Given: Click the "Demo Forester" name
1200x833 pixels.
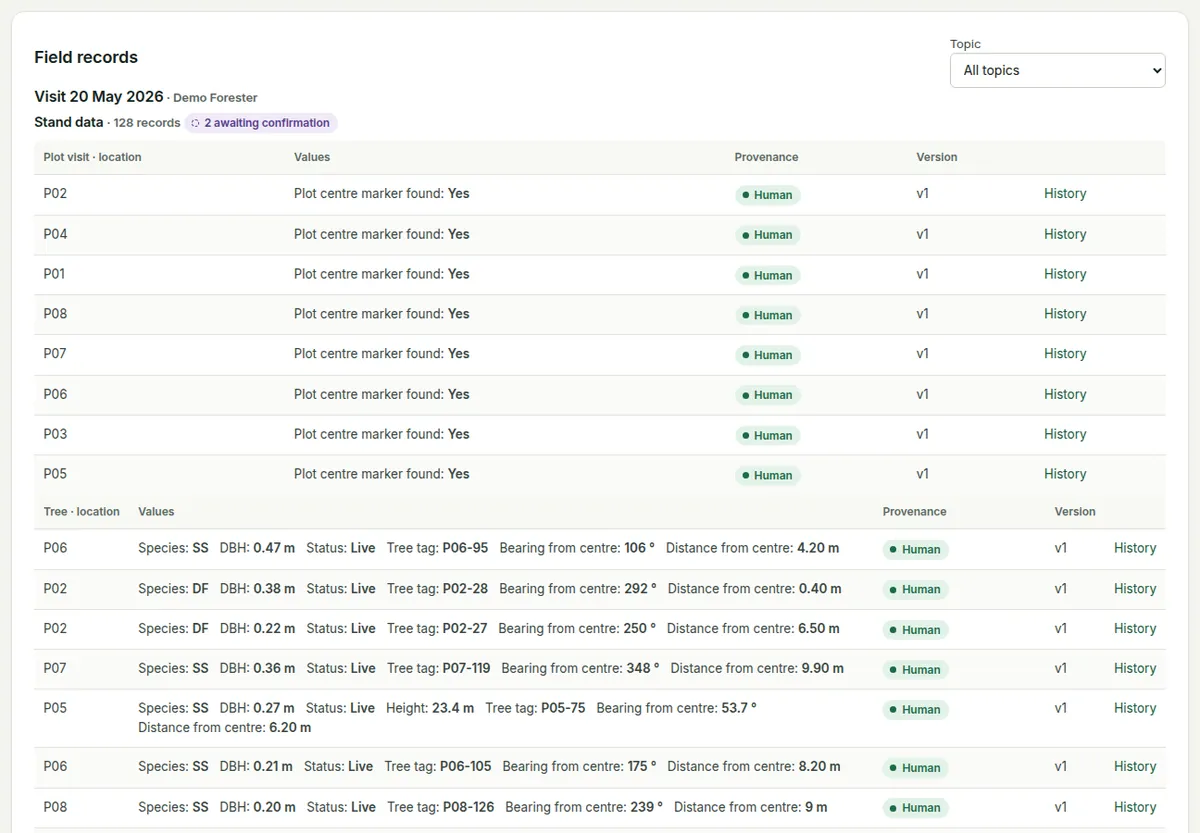Looking at the screenshot, I should click(x=215, y=98).
